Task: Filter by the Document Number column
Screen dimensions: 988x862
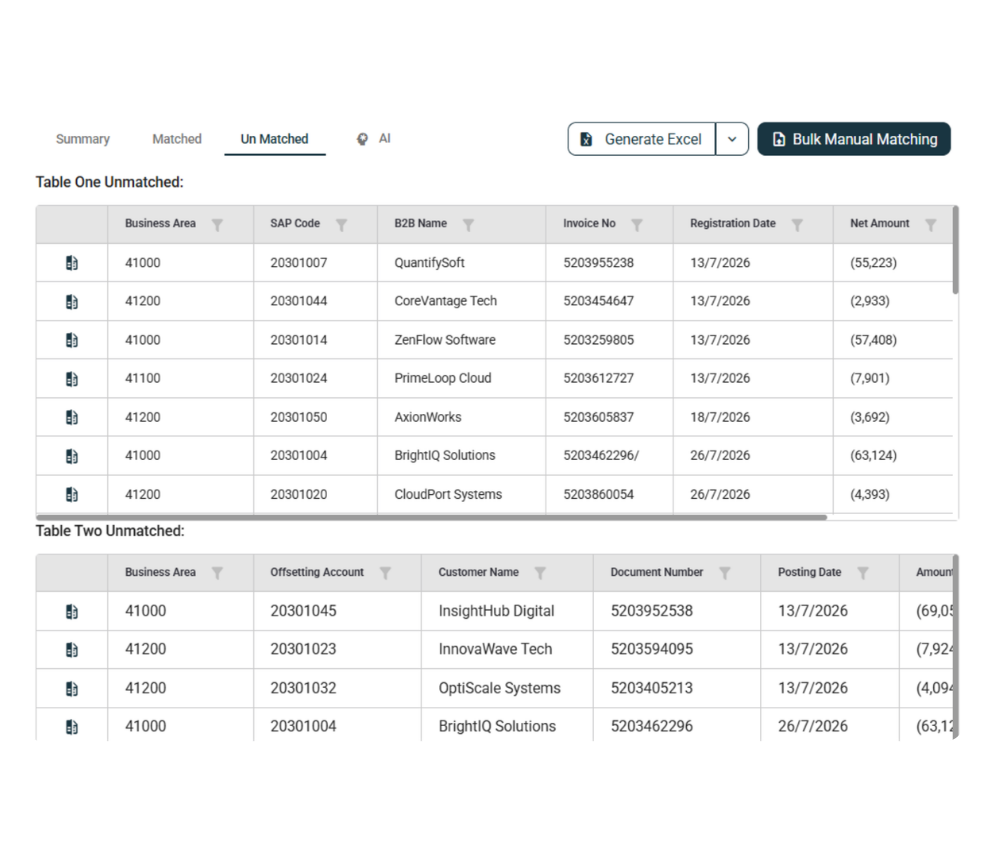Action: coord(725,573)
